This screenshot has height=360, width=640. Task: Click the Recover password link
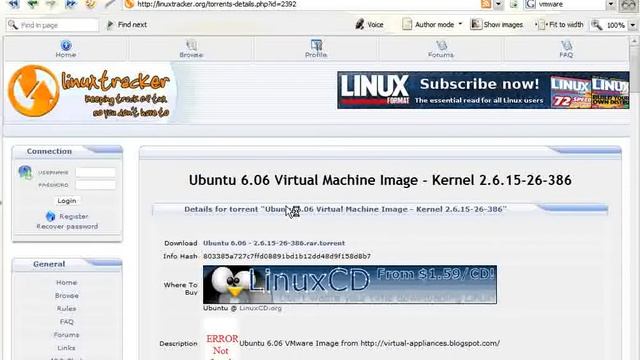(67, 227)
